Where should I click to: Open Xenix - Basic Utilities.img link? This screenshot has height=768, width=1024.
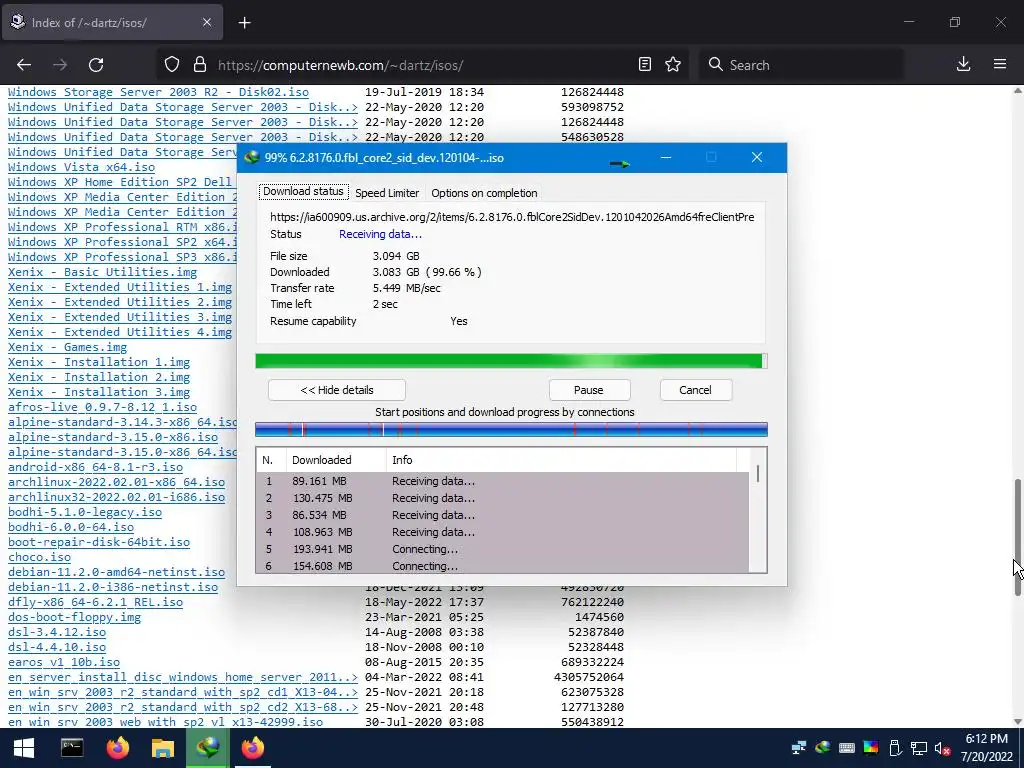(x=103, y=272)
